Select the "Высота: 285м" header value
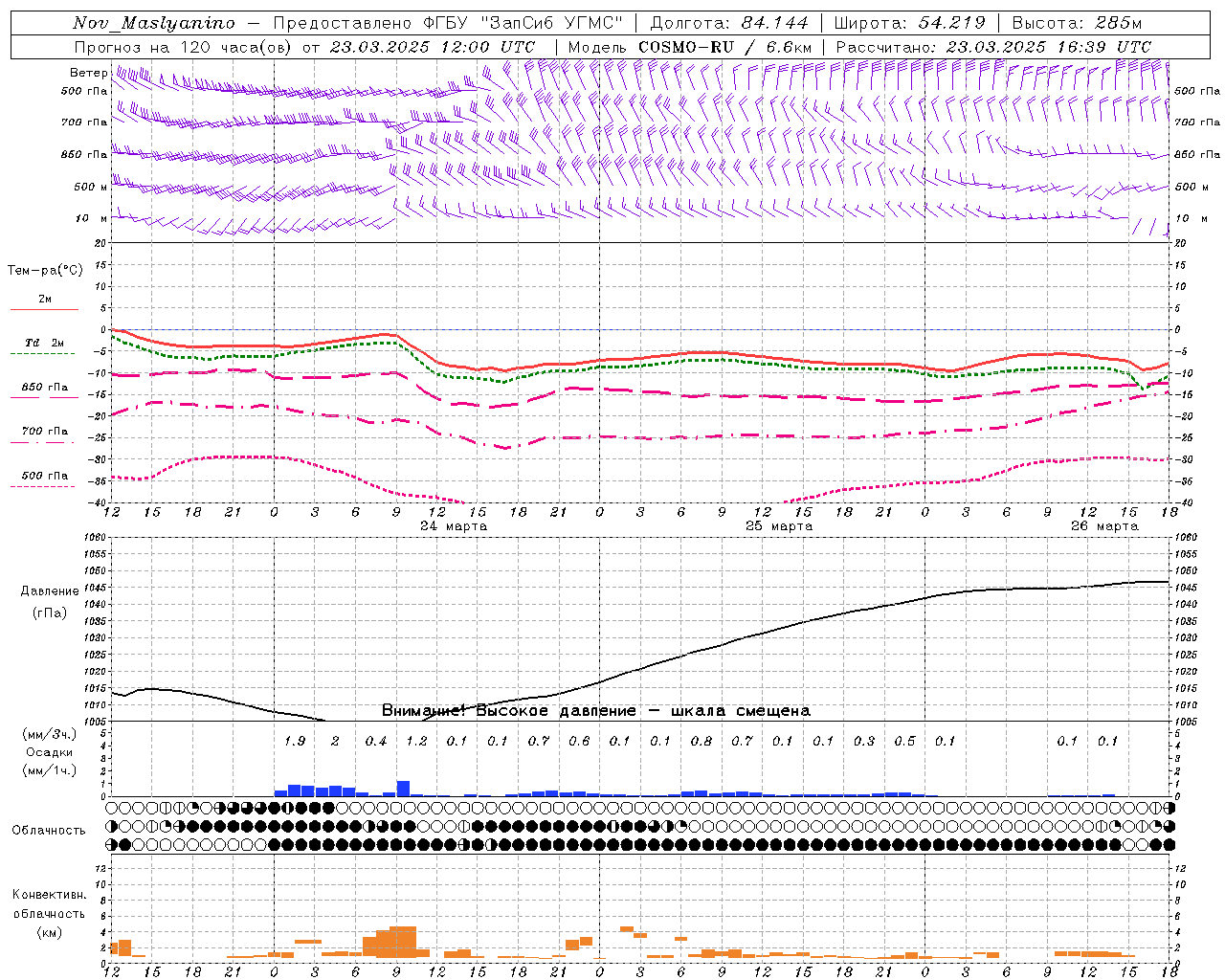Image resolution: width=1225 pixels, height=980 pixels. coord(1077,23)
